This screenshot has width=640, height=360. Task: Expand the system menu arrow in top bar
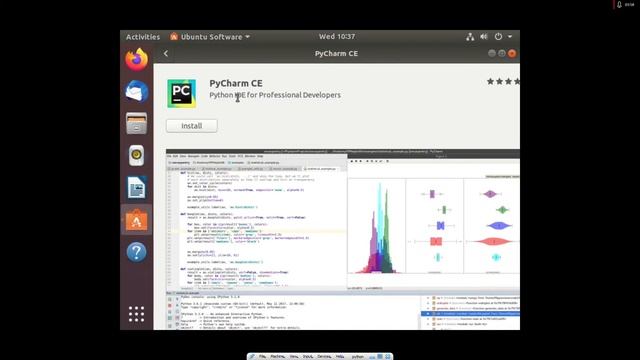(510, 37)
